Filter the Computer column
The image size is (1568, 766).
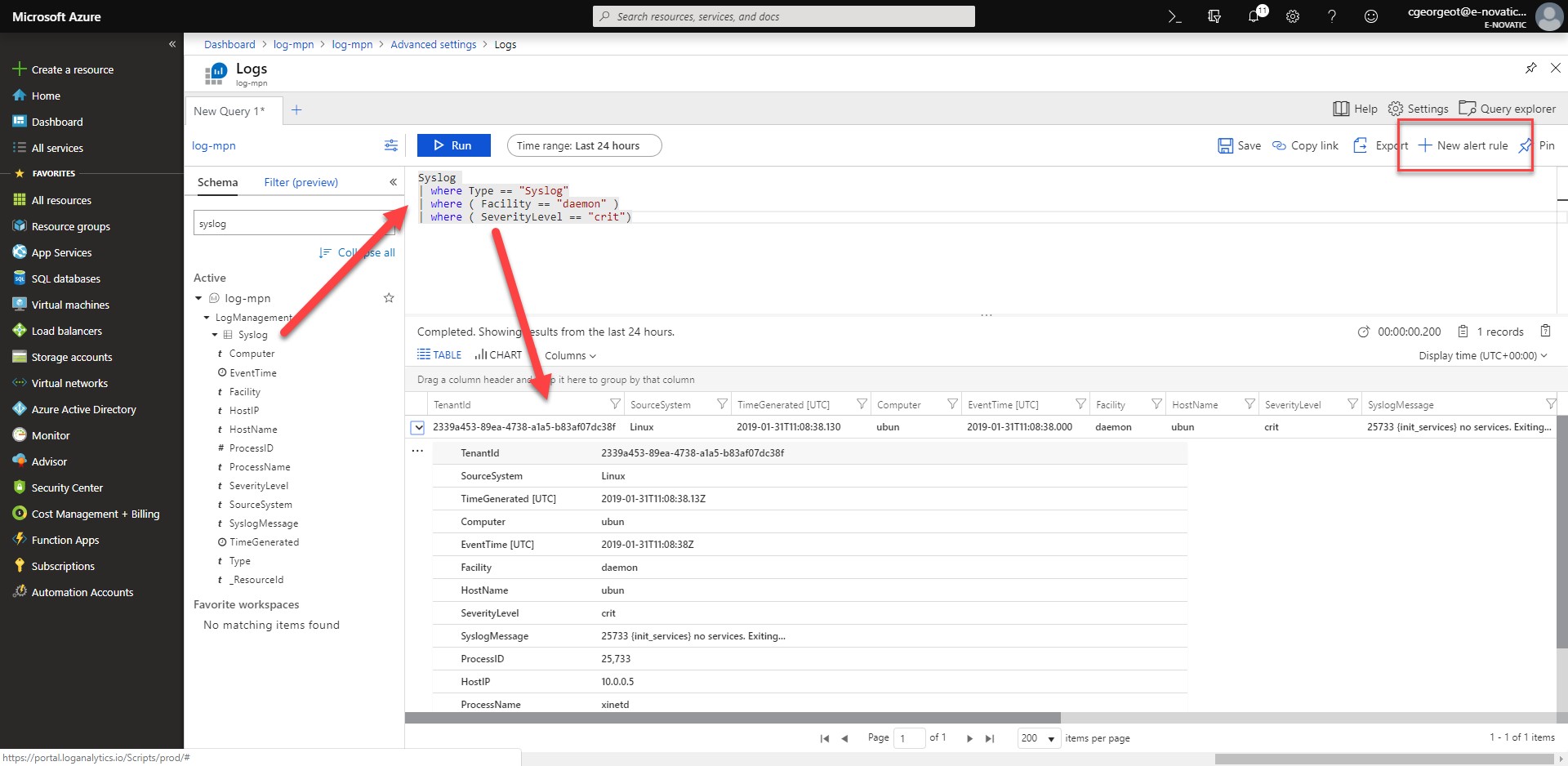[952, 404]
